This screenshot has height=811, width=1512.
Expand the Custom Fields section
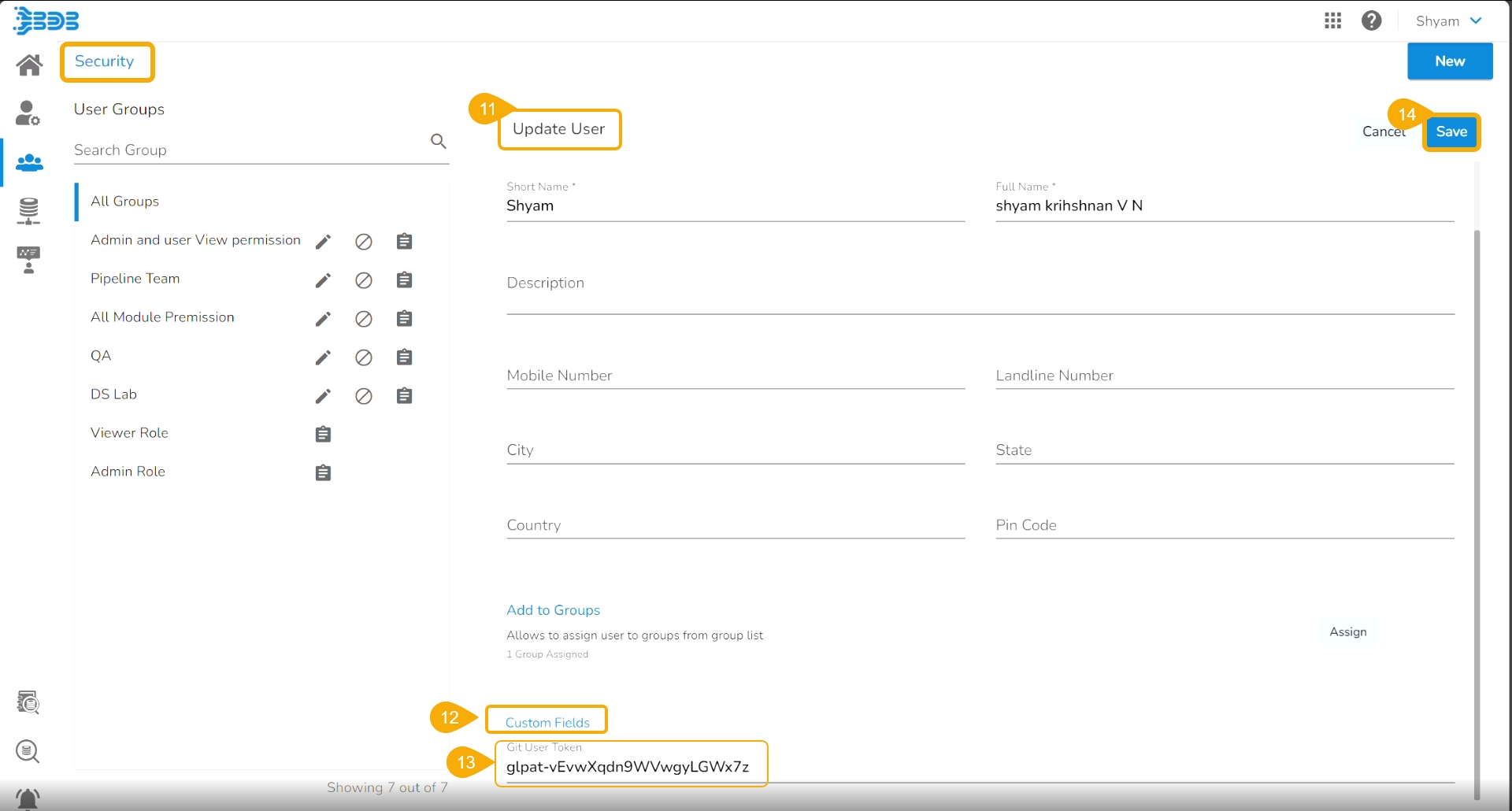pyautogui.click(x=547, y=722)
